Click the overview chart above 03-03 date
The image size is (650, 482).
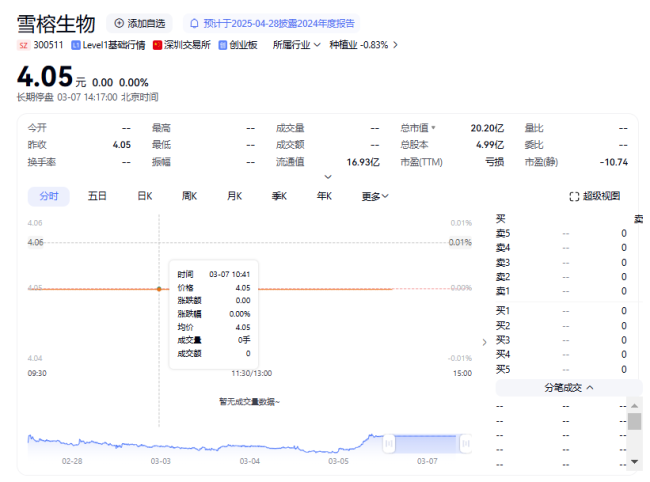click(160, 446)
